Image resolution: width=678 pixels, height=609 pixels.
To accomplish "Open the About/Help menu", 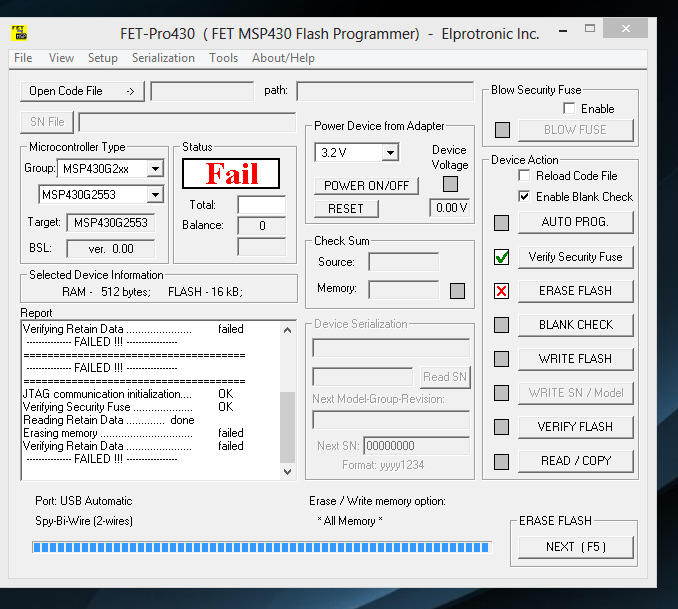I will coord(283,58).
